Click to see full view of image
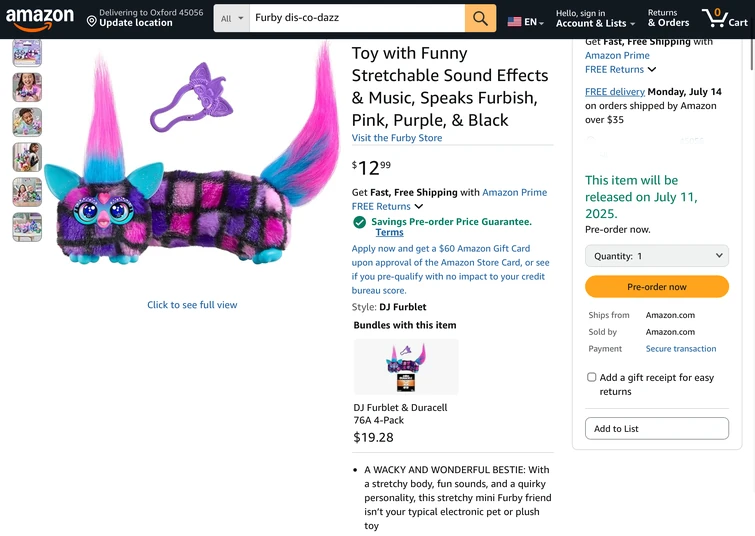Screen dimensions: 755x536 [x=192, y=305]
